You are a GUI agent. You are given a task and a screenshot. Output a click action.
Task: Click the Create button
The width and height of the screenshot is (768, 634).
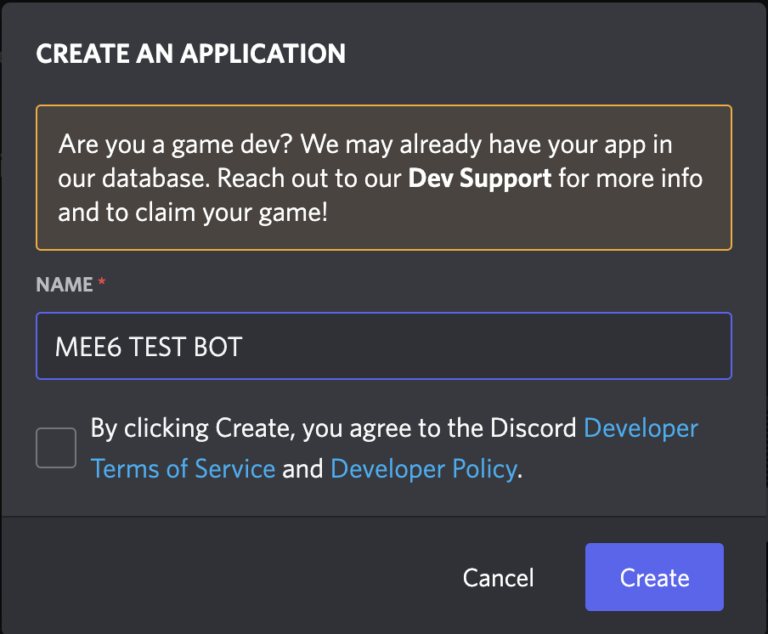point(654,577)
